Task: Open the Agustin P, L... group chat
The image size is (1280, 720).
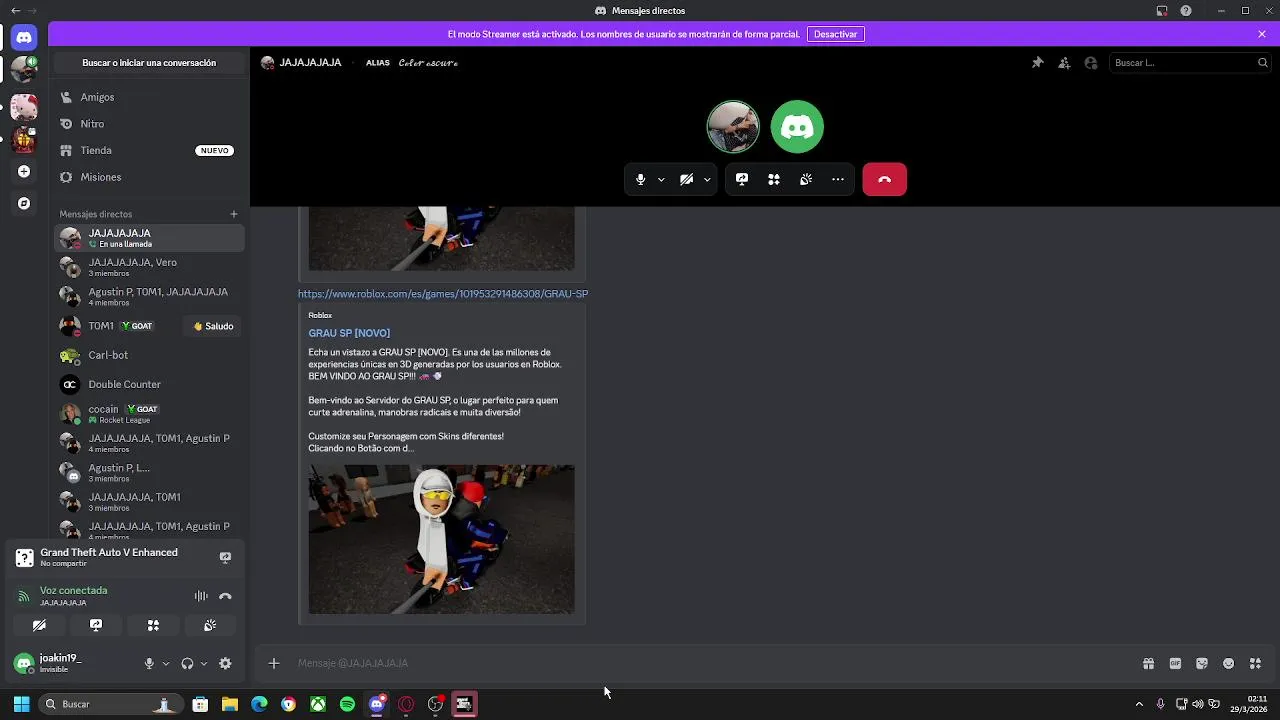Action: (148, 472)
